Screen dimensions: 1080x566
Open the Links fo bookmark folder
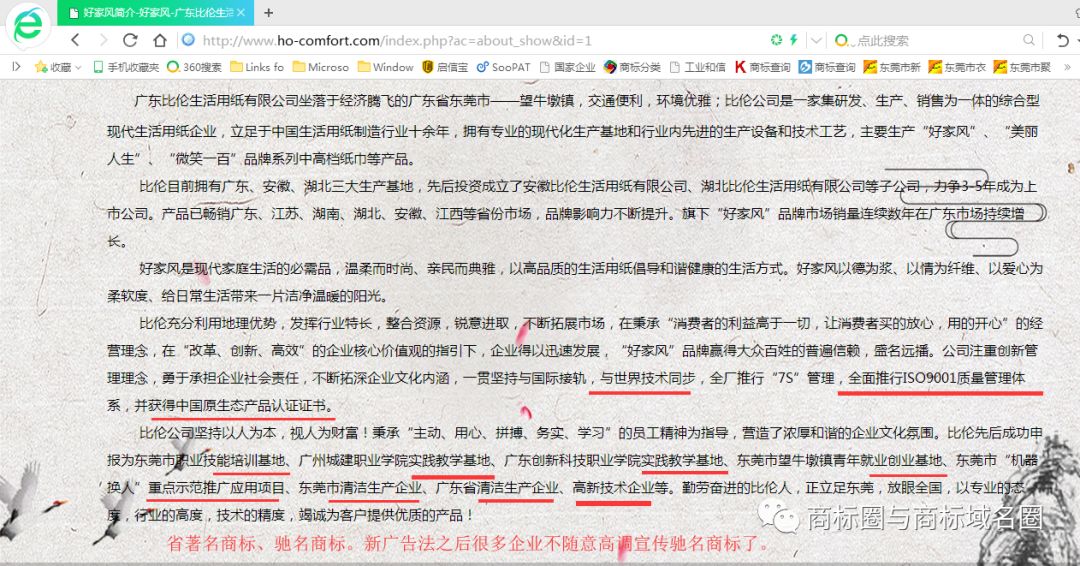click(257, 67)
